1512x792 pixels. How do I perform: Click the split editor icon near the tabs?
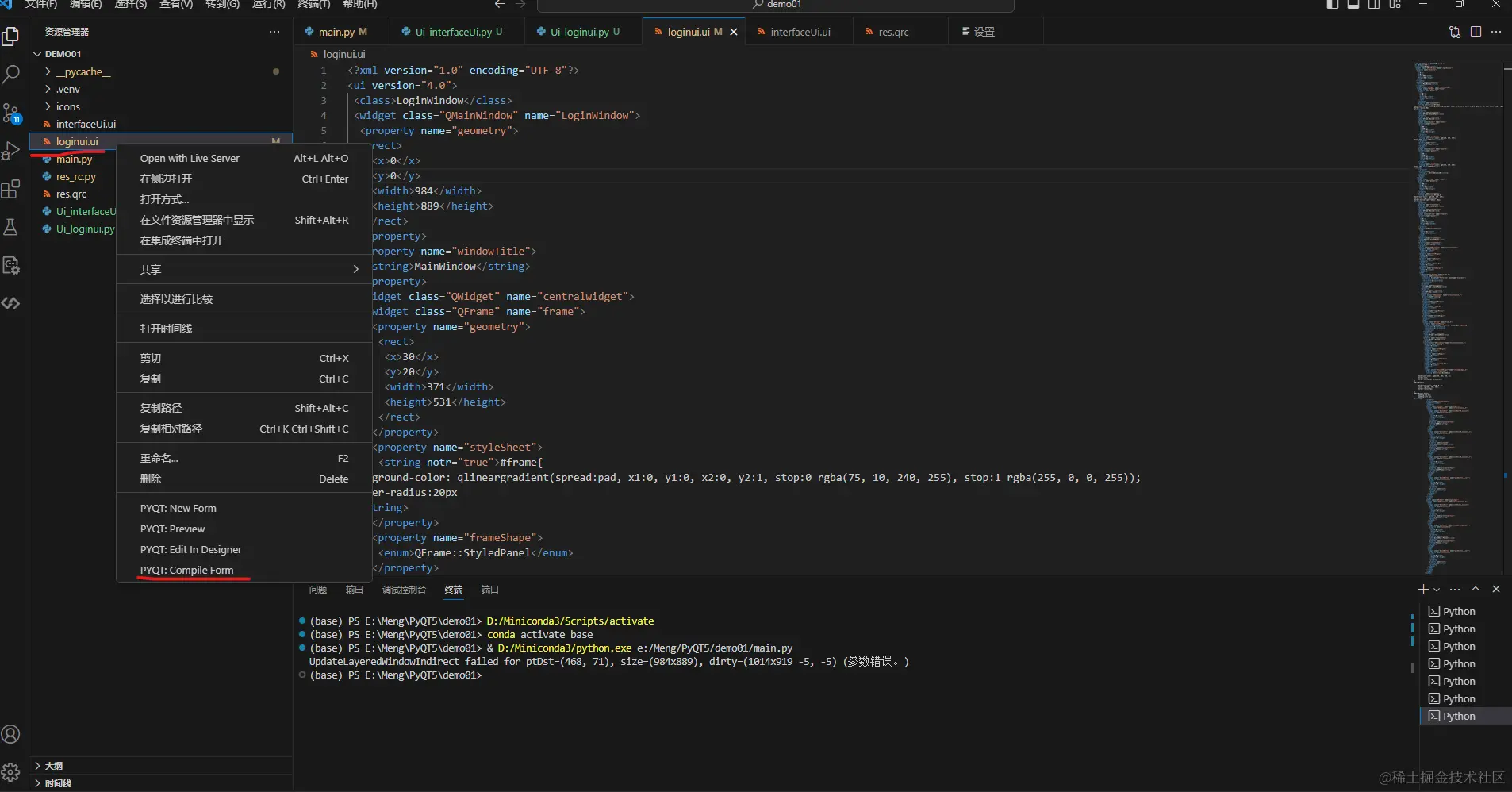coord(1475,32)
